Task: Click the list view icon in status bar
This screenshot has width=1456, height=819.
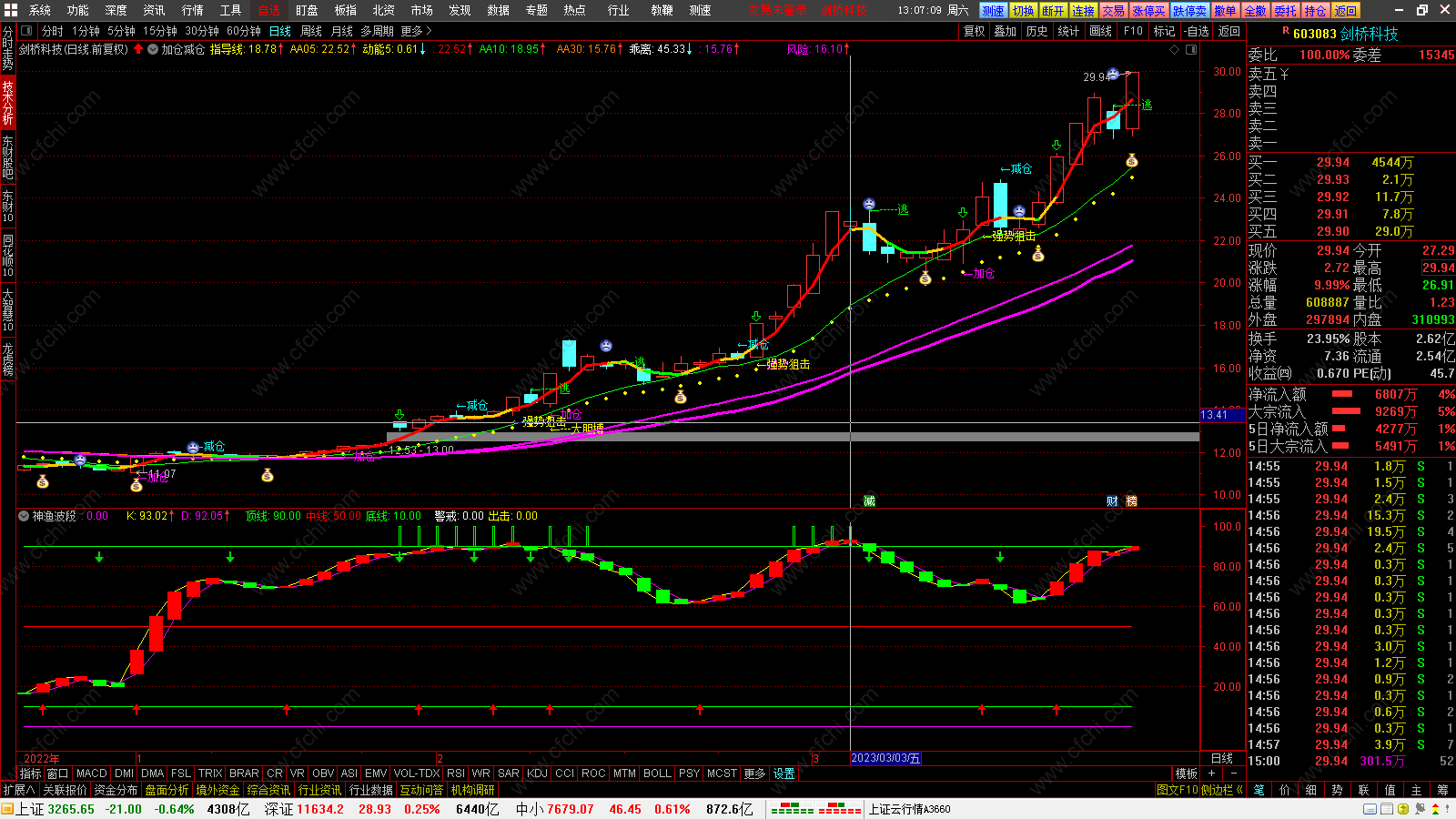Action: coord(1387,809)
